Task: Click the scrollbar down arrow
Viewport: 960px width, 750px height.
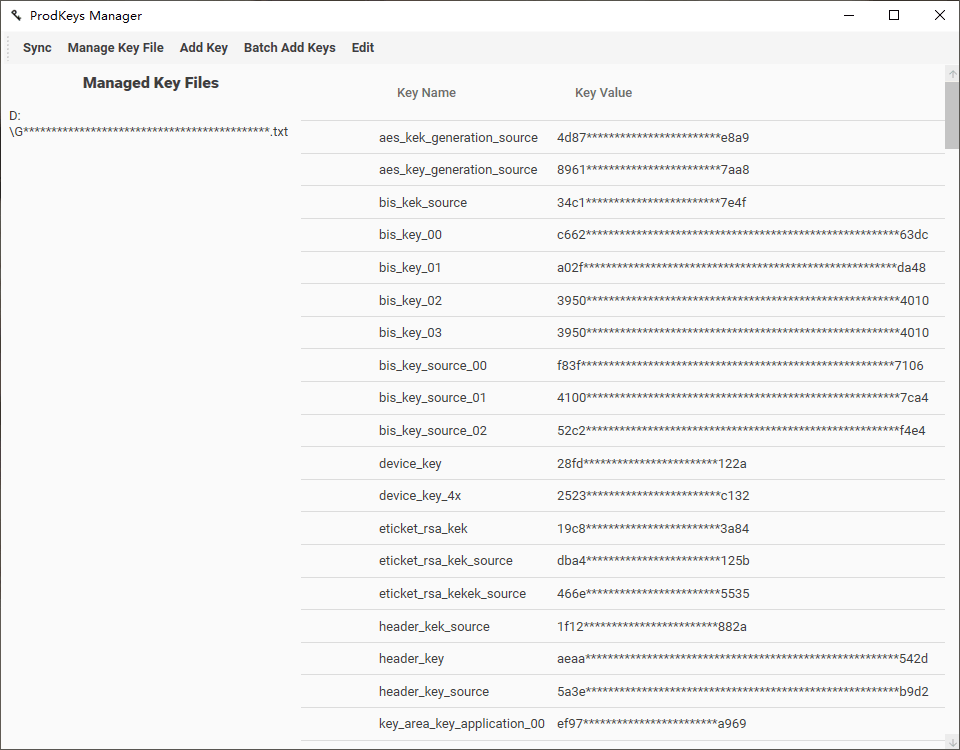Action: coord(952,741)
